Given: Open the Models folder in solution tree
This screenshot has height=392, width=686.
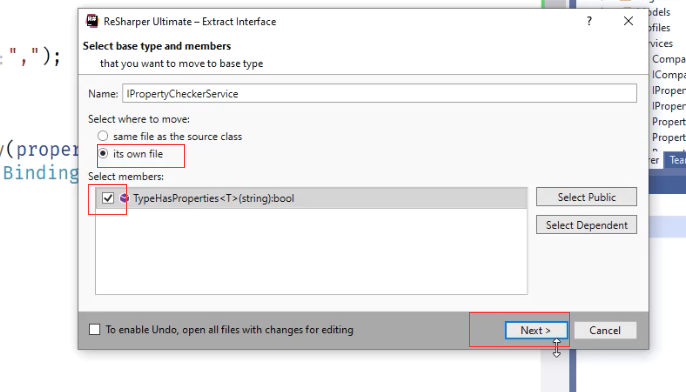Looking at the screenshot, I should pyautogui.click(x=659, y=12).
